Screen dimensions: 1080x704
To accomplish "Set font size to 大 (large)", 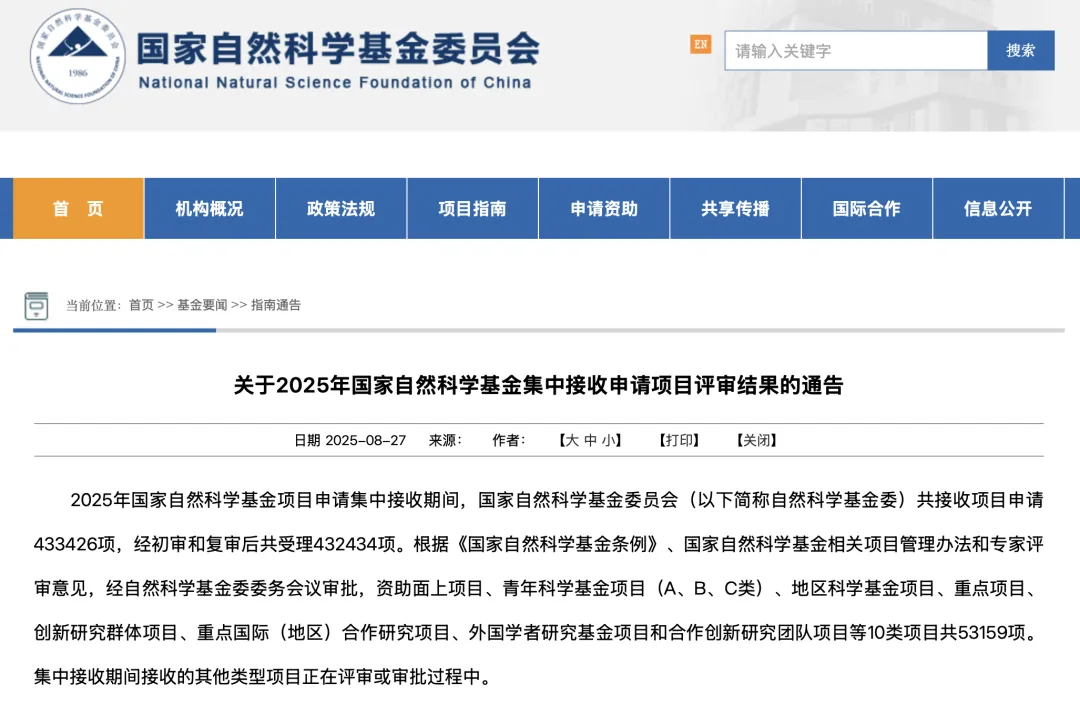I will 571,441.
